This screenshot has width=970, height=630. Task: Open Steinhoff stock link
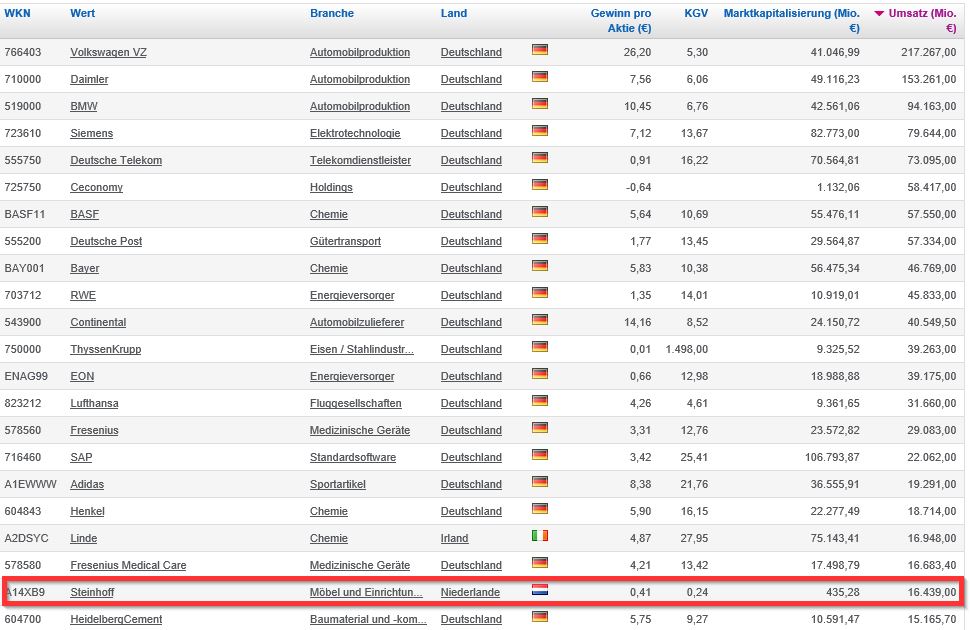click(92, 592)
